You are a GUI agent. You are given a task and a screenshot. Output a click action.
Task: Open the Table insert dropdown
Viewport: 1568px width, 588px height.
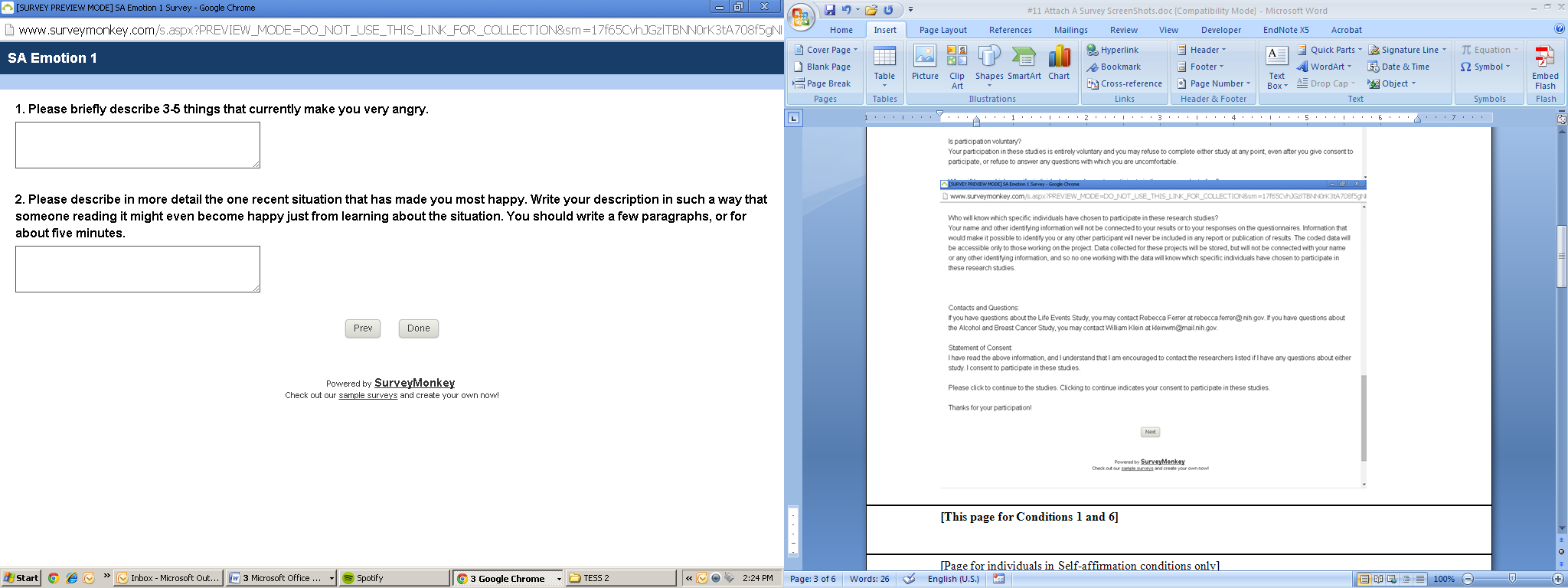point(884,67)
